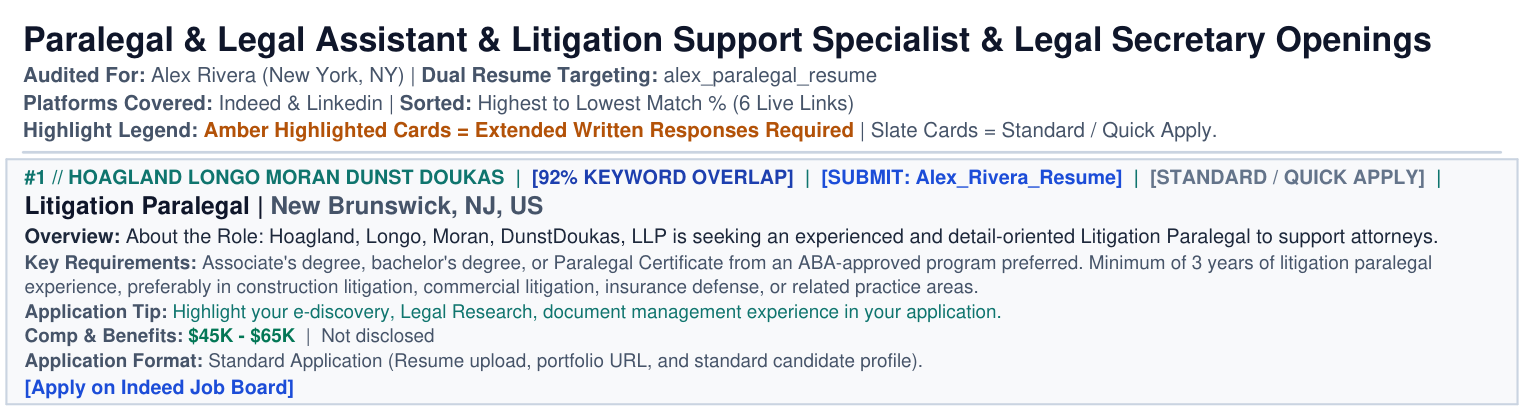Click the New Brunswick, NJ, US location

tap(407, 207)
